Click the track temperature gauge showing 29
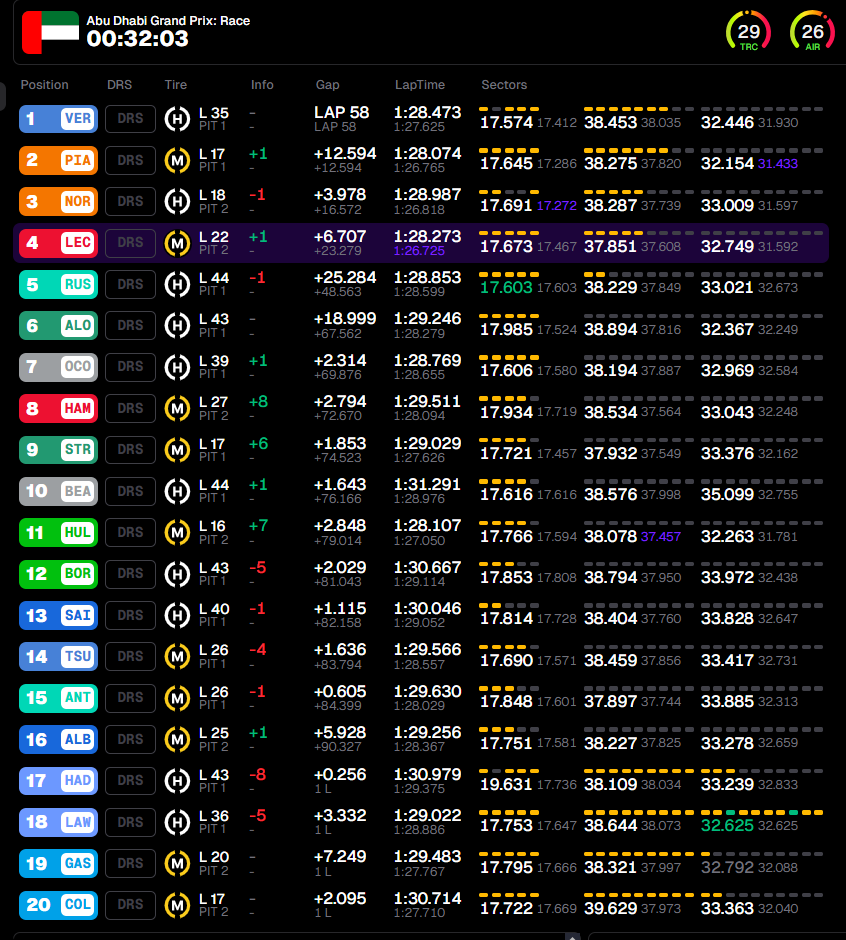The image size is (846, 940). tap(748, 32)
